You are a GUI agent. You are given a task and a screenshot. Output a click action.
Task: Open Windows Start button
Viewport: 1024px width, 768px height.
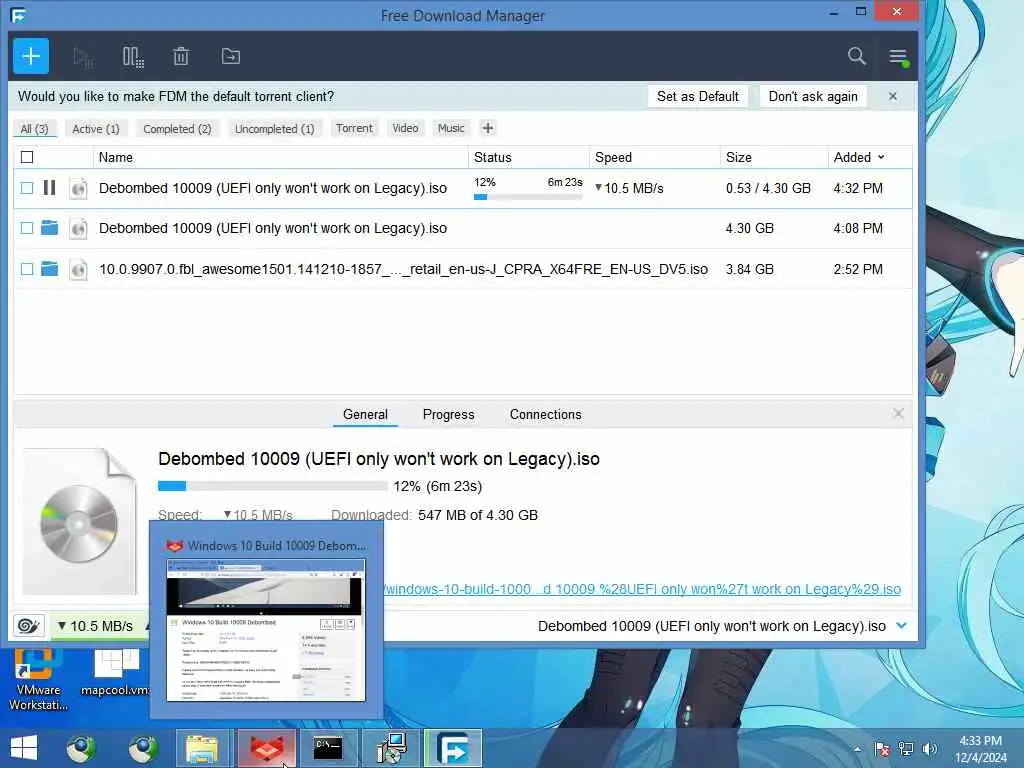[24, 748]
